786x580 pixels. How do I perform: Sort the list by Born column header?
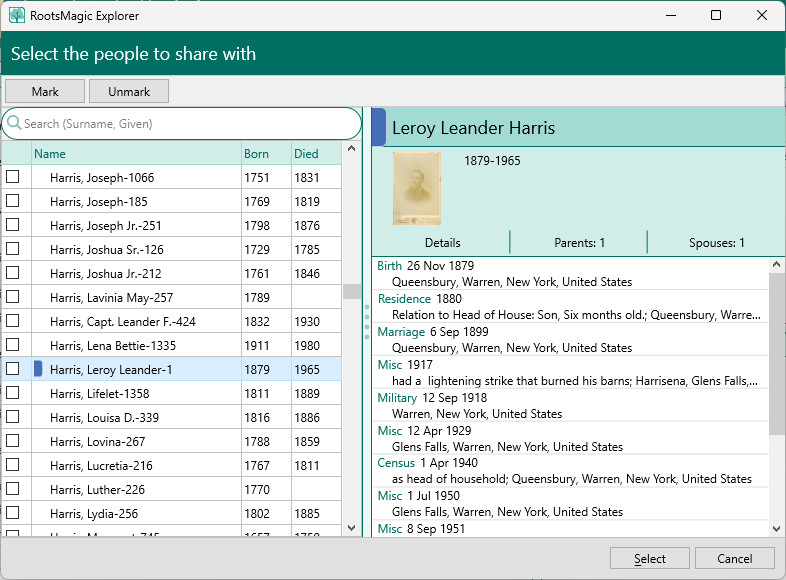coord(257,154)
